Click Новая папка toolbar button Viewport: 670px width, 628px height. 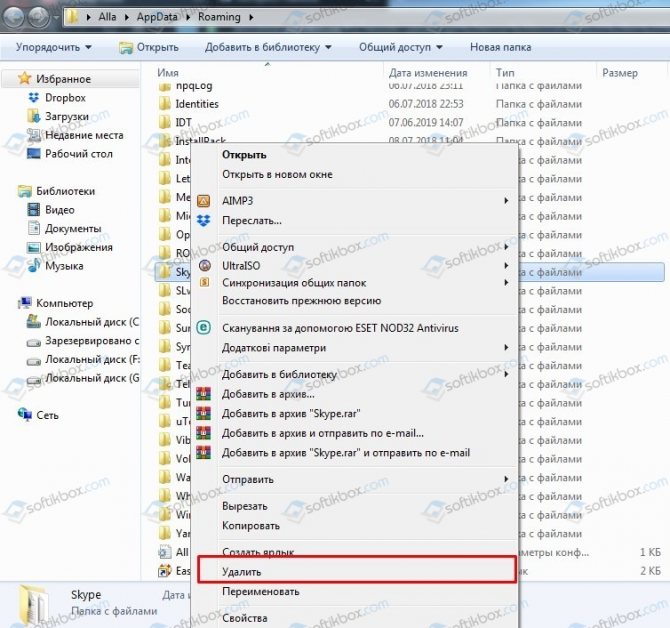[x=500, y=47]
